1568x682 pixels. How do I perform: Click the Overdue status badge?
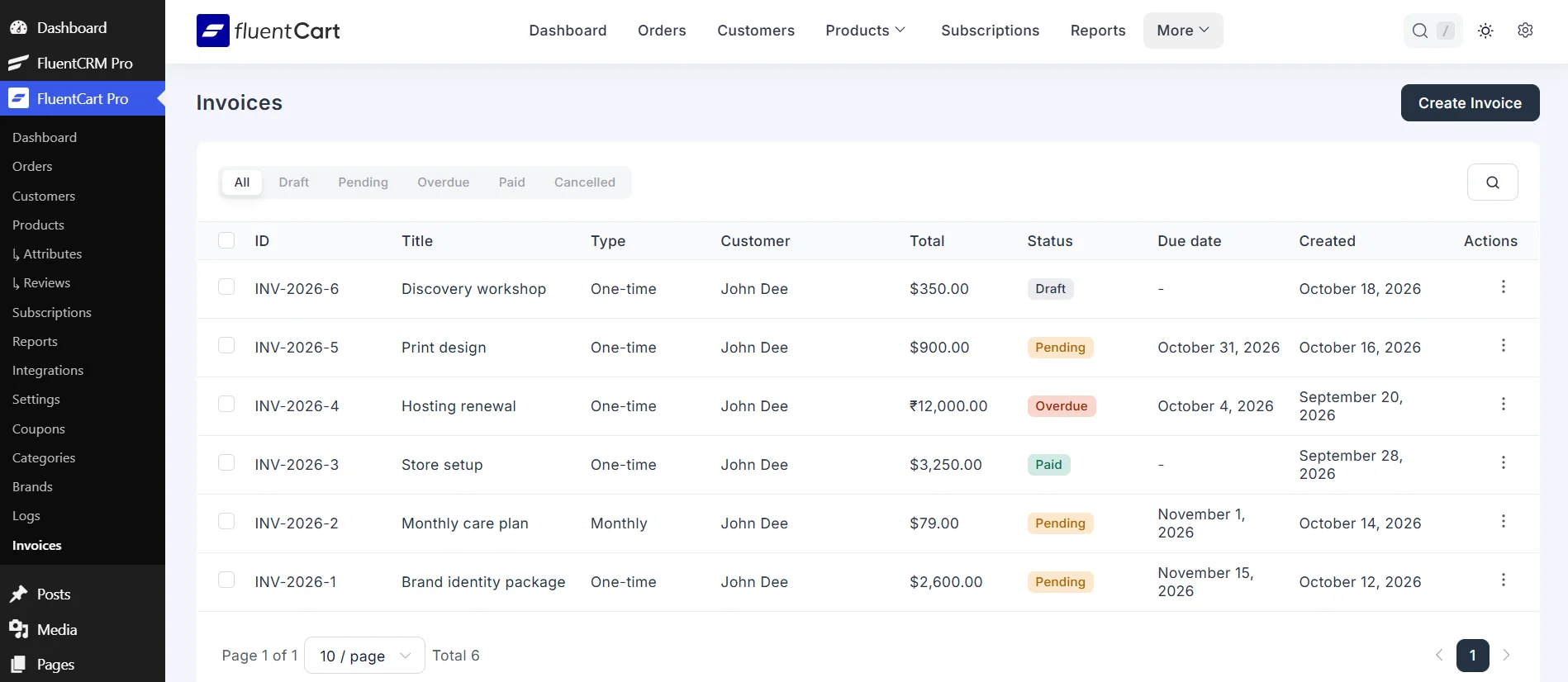[1062, 406]
